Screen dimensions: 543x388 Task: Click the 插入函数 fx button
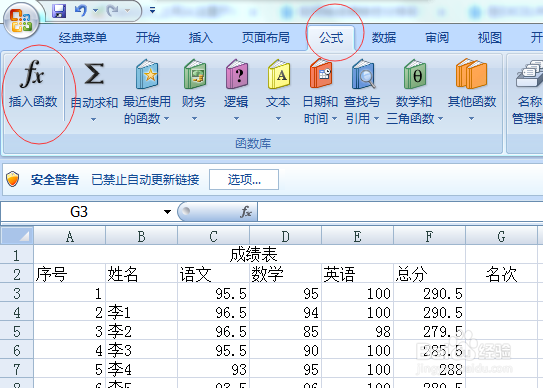pyautogui.click(x=33, y=84)
